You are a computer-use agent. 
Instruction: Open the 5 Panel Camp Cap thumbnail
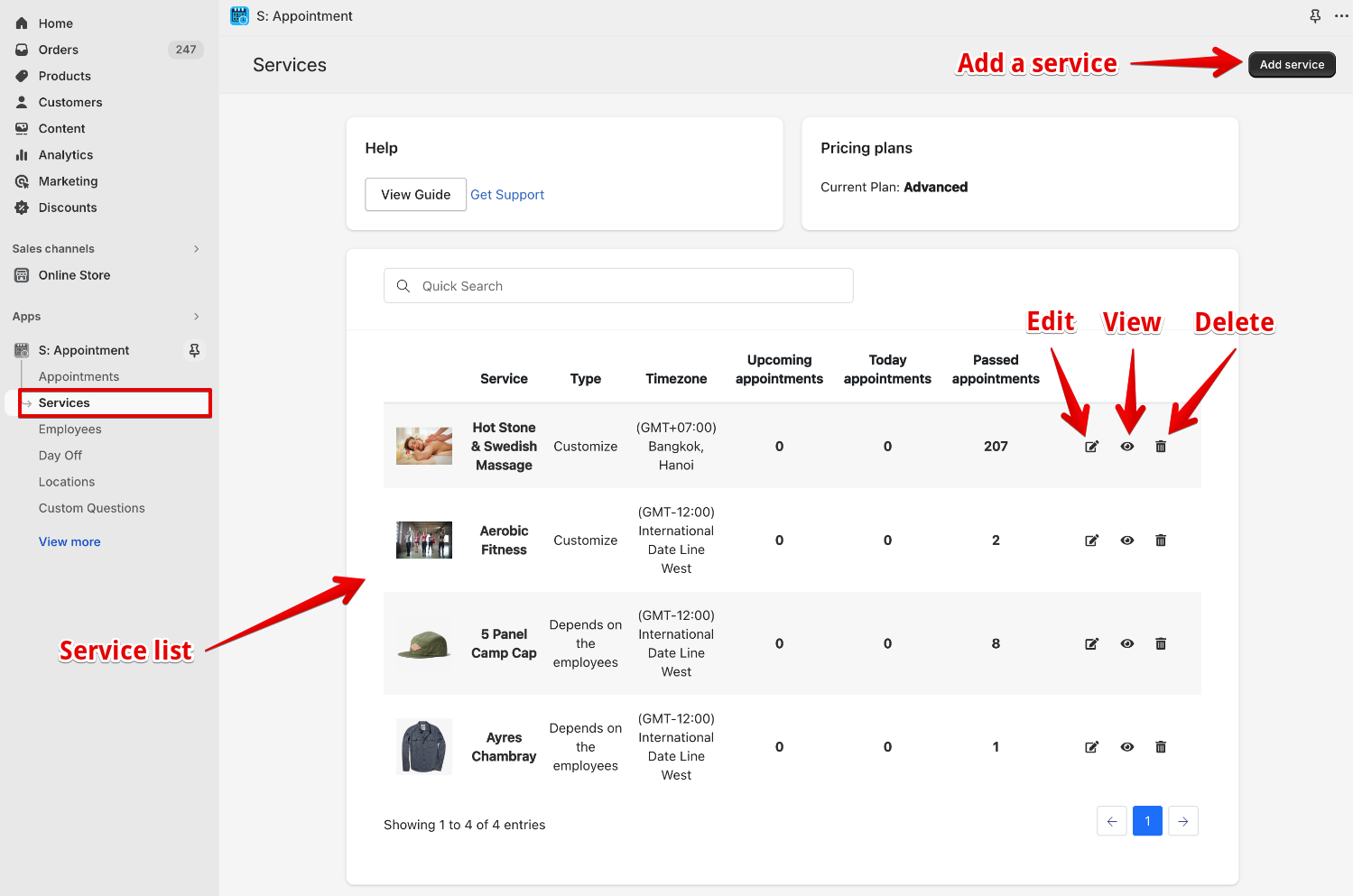click(x=423, y=644)
